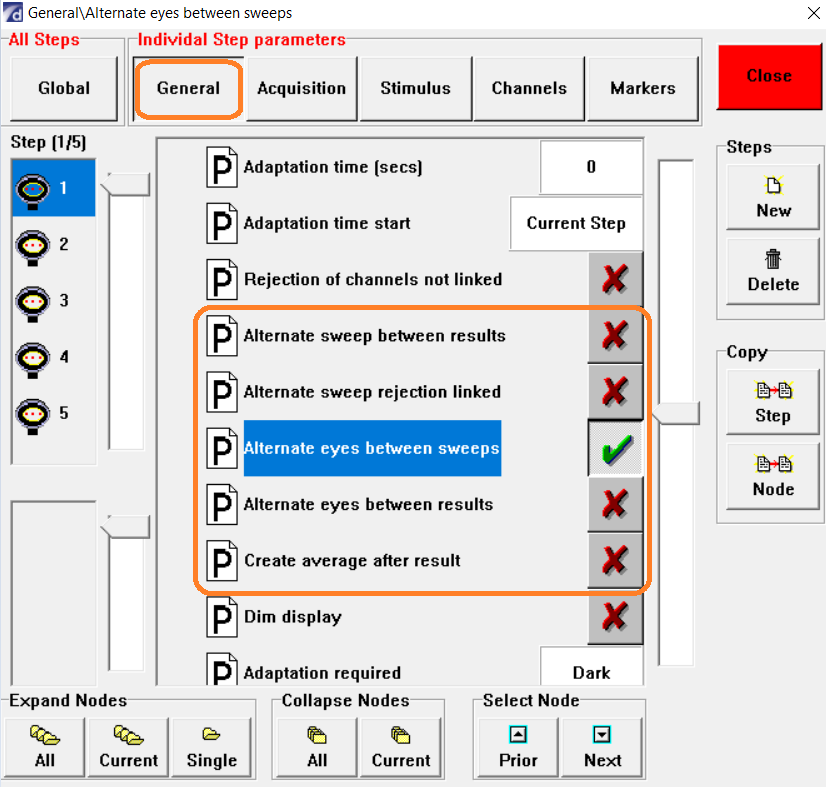This screenshot has height=787, width=826.
Task: Toggle Dim display option
Action: pos(615,617)
